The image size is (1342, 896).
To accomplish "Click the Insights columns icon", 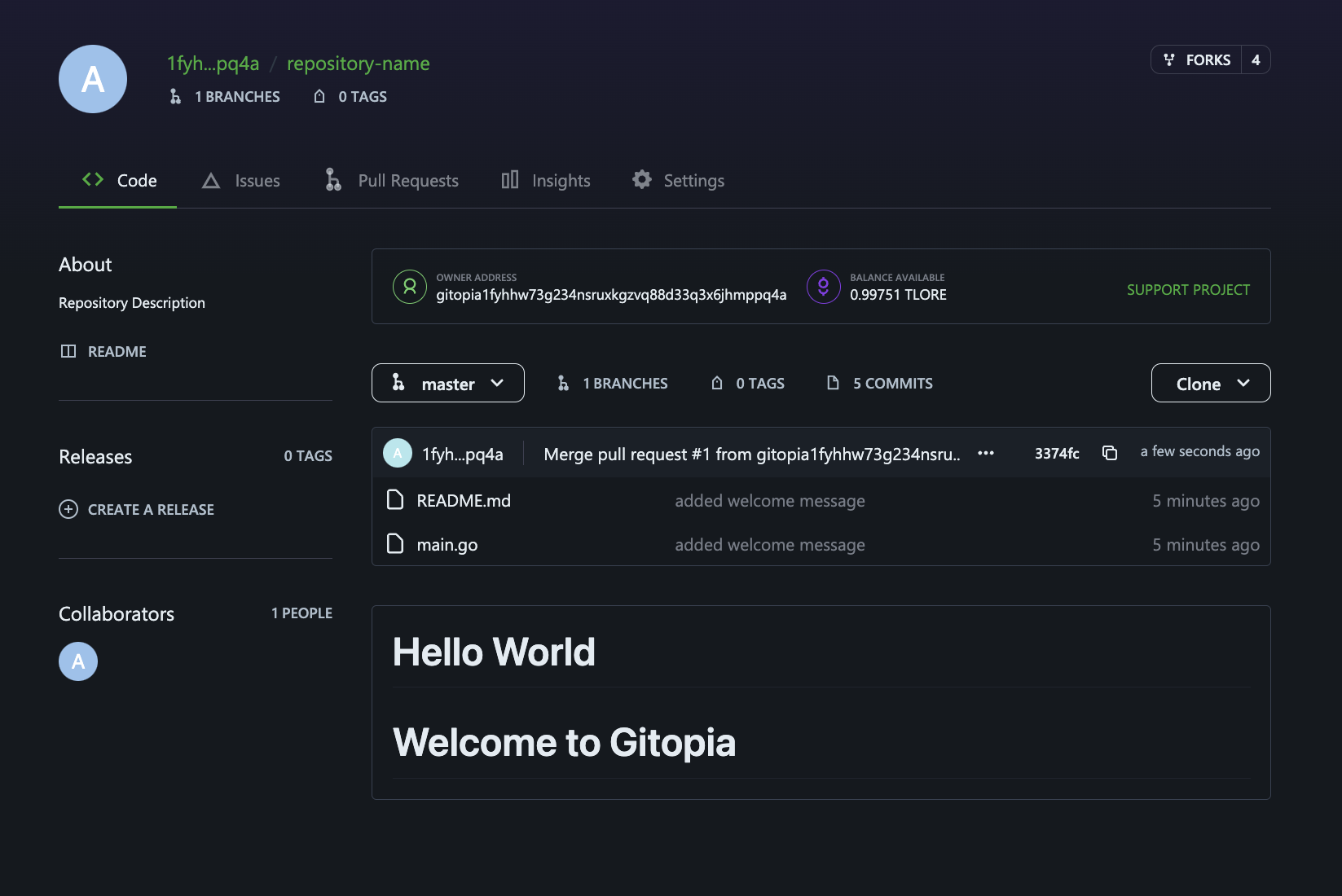I will point(510,180).
